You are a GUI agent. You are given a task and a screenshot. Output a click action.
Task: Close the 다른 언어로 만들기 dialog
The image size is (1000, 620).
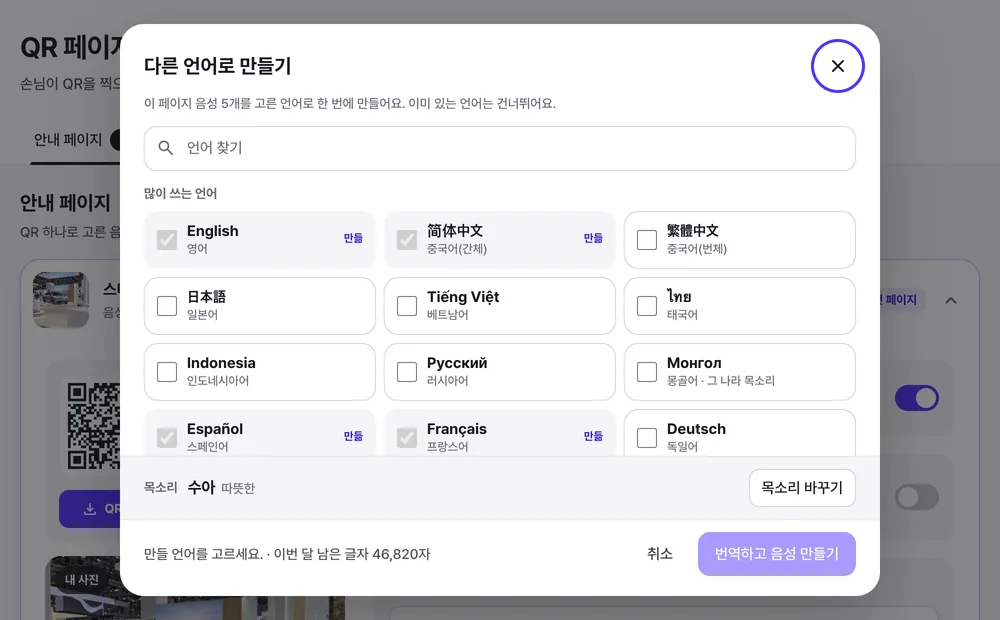coord(837,66)
